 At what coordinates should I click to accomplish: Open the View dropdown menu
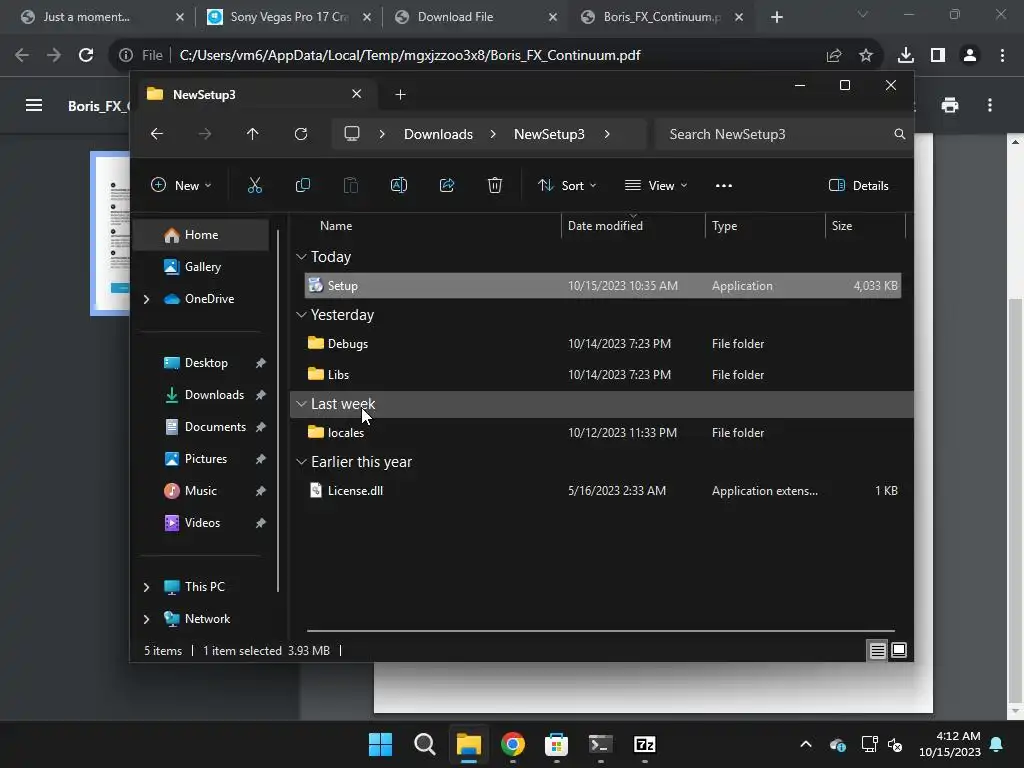656,185
